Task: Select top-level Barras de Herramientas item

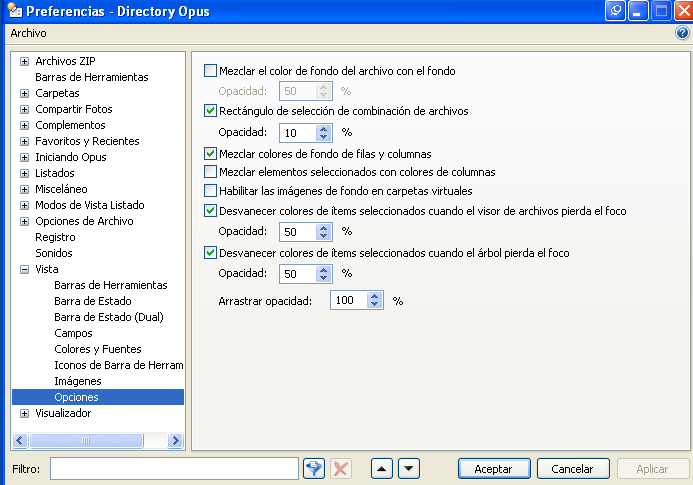Action: (91, 77)
